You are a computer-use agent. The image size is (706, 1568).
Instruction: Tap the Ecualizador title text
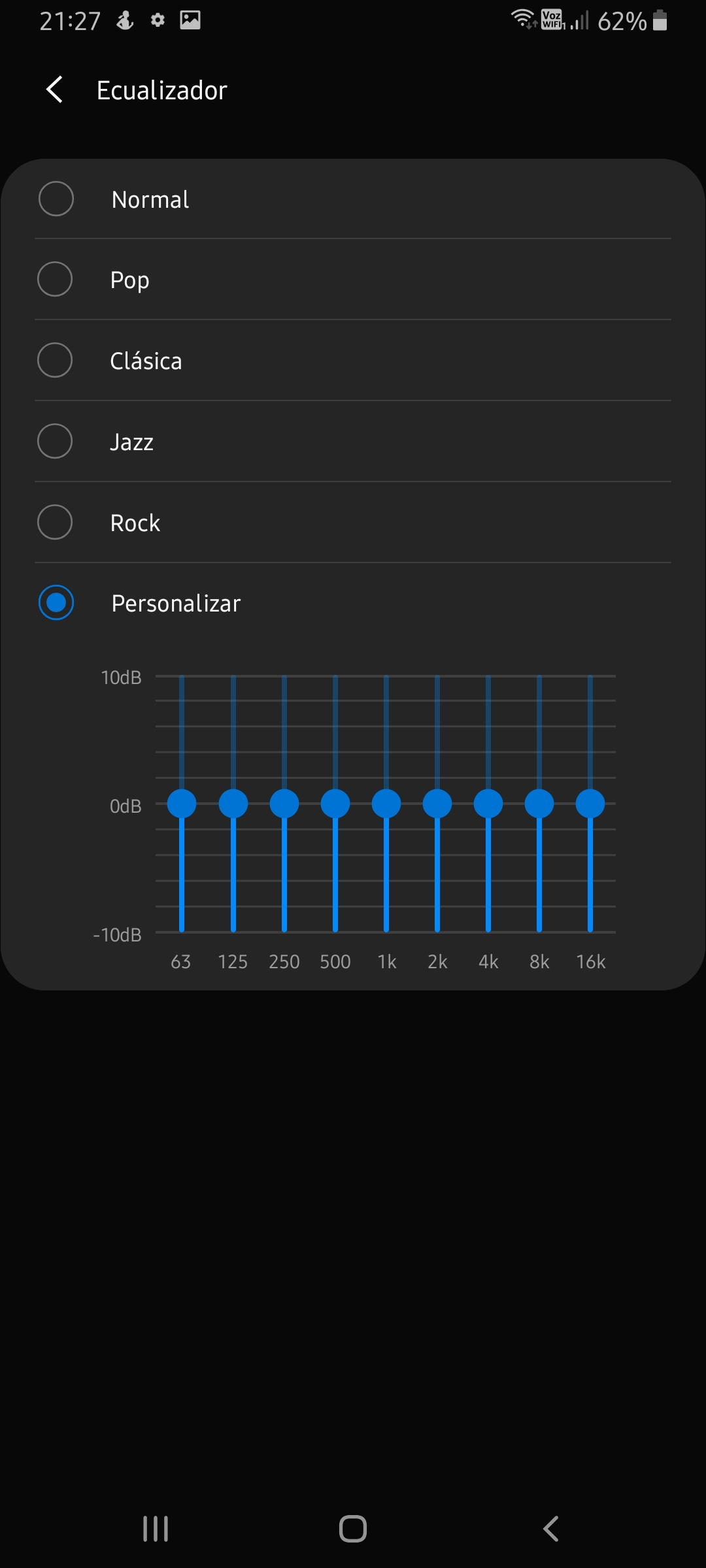(161, 90)
